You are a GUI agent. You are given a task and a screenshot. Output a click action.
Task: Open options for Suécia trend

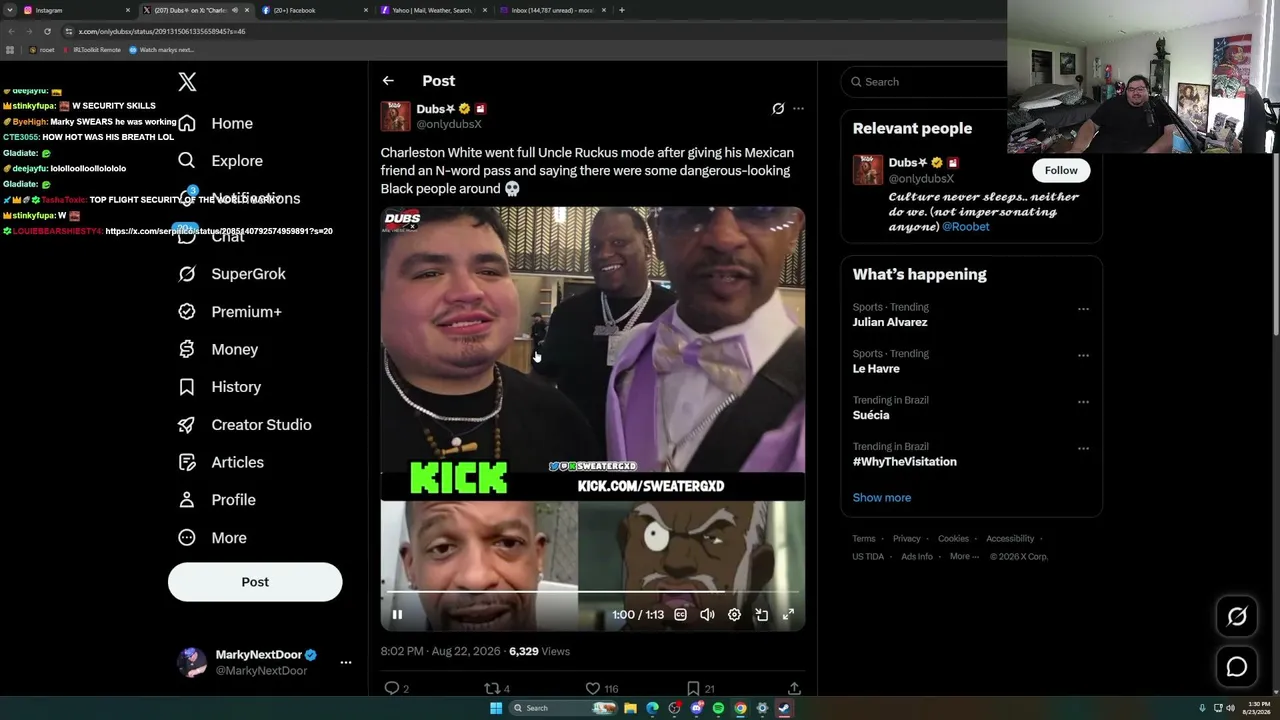coord(1083,402)
